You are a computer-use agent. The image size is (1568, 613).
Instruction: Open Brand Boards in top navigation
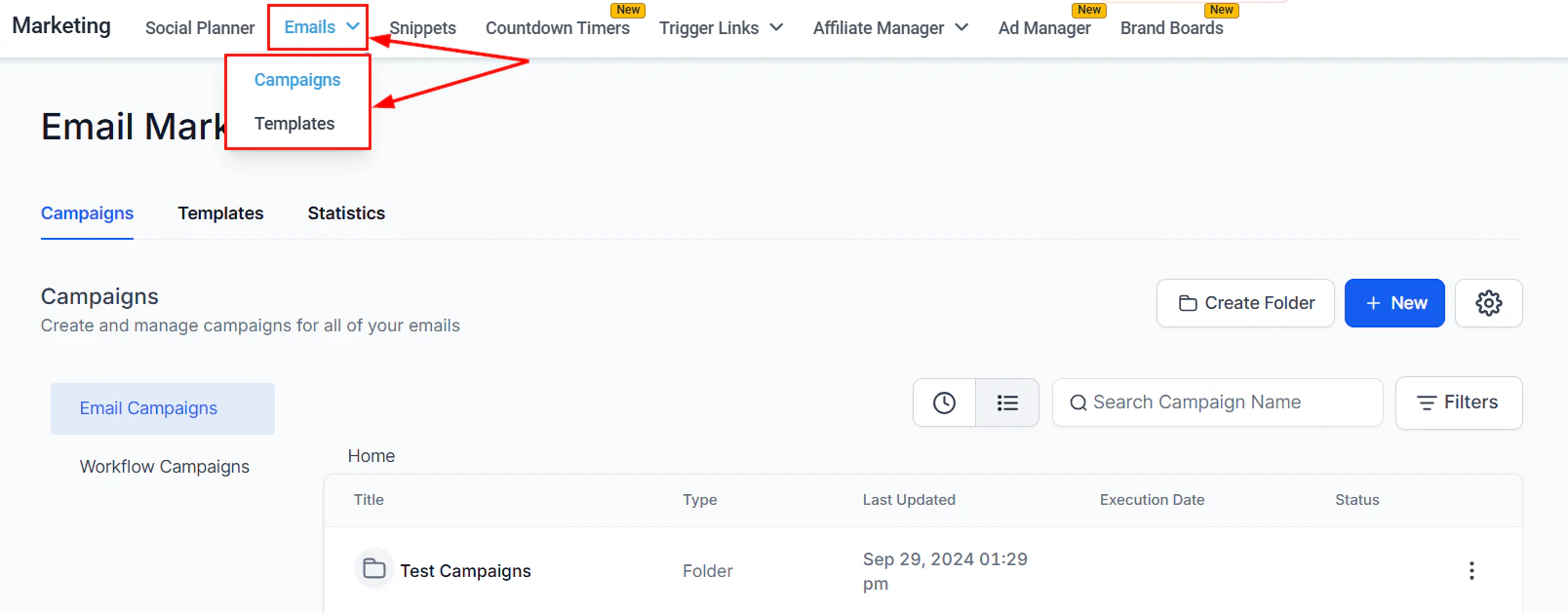pyautogui.click(x=1171, y=28)
